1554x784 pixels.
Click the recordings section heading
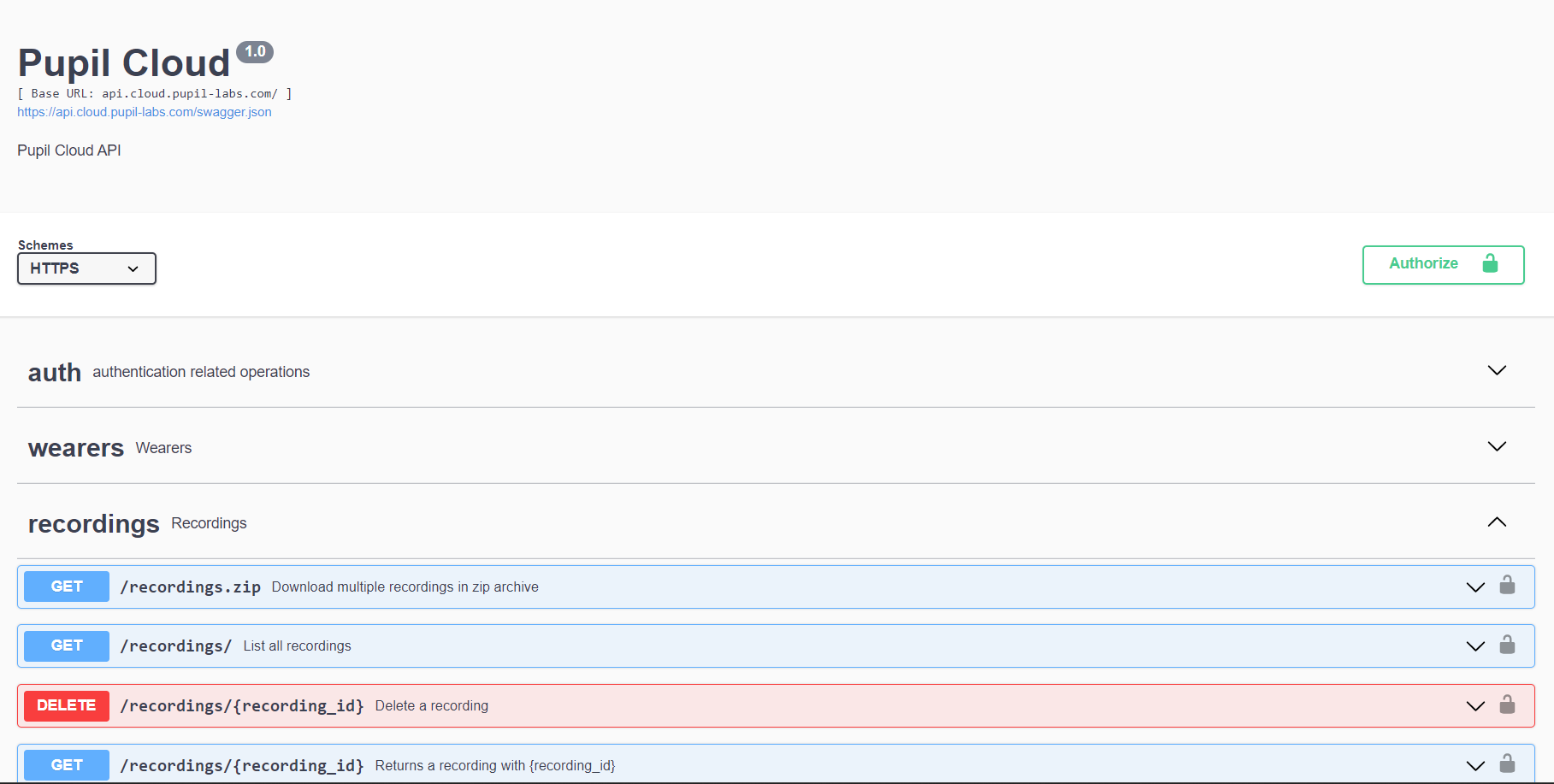94,523
